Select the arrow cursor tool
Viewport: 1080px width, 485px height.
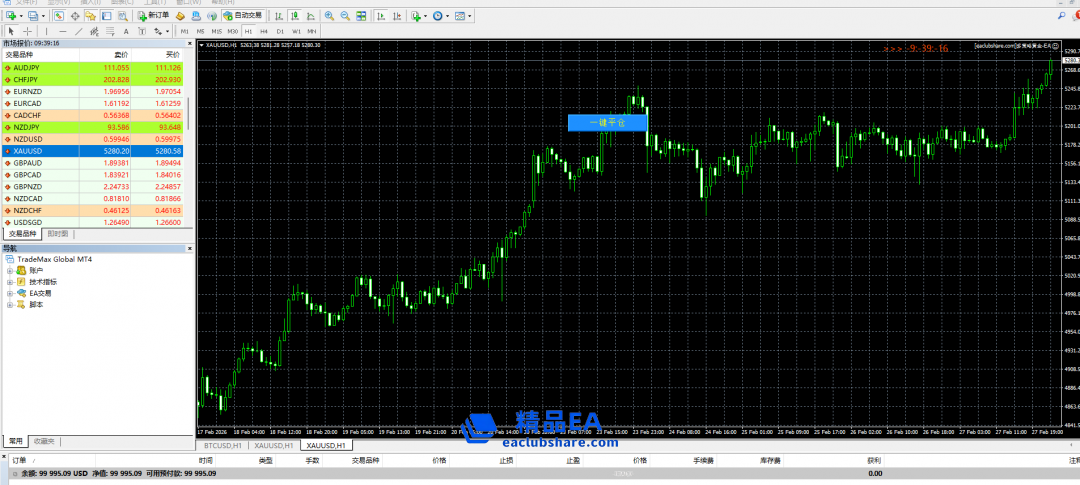pyautogui.click(x=9, y=31)
